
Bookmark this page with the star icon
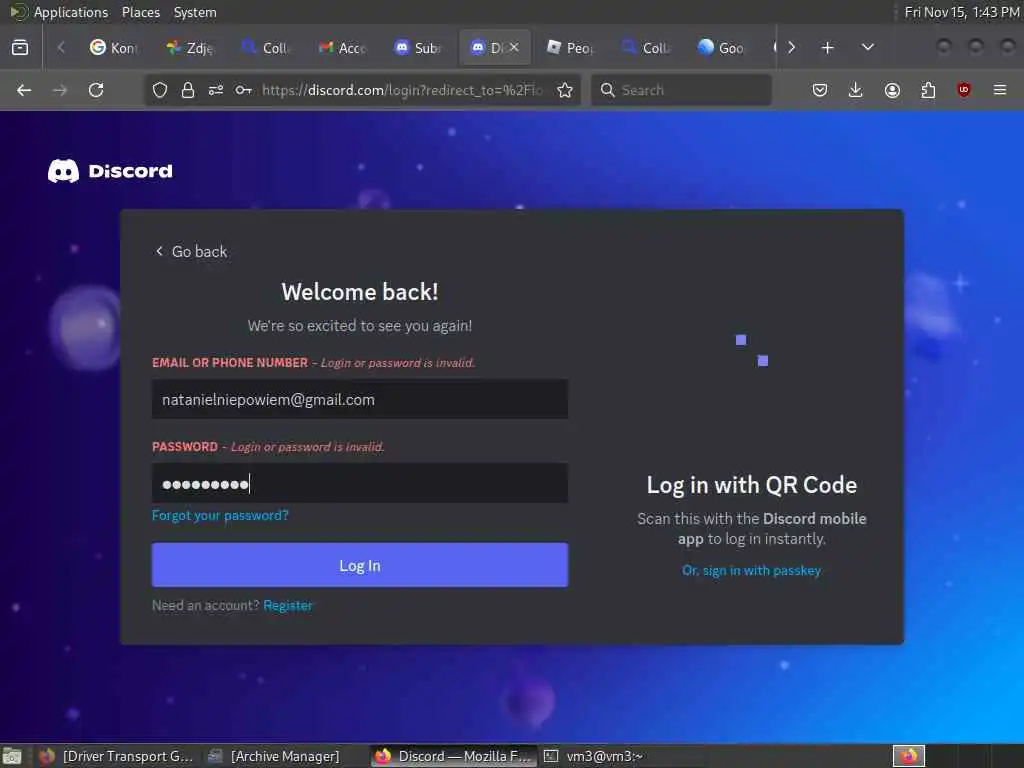point(565,90)
